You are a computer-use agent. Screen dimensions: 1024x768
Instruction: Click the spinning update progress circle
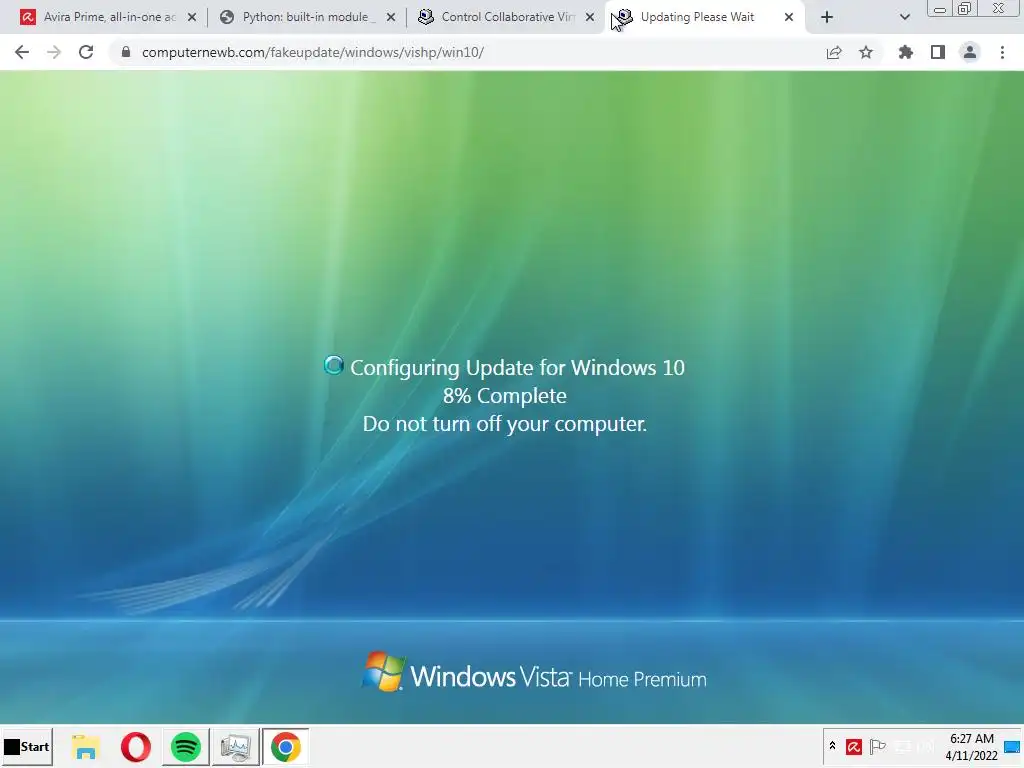[x=334, y=366]
